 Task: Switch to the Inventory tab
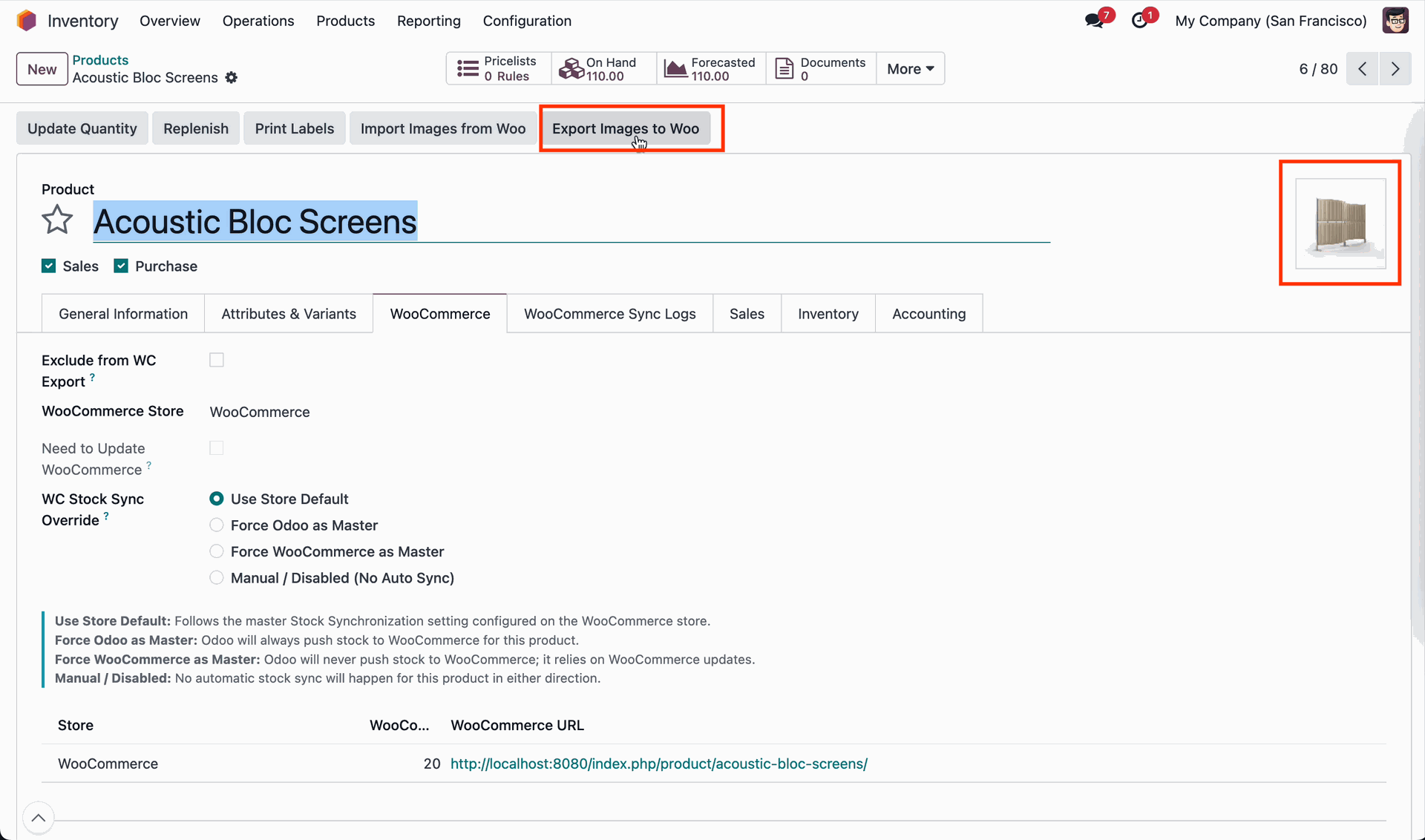coord(828,314)
